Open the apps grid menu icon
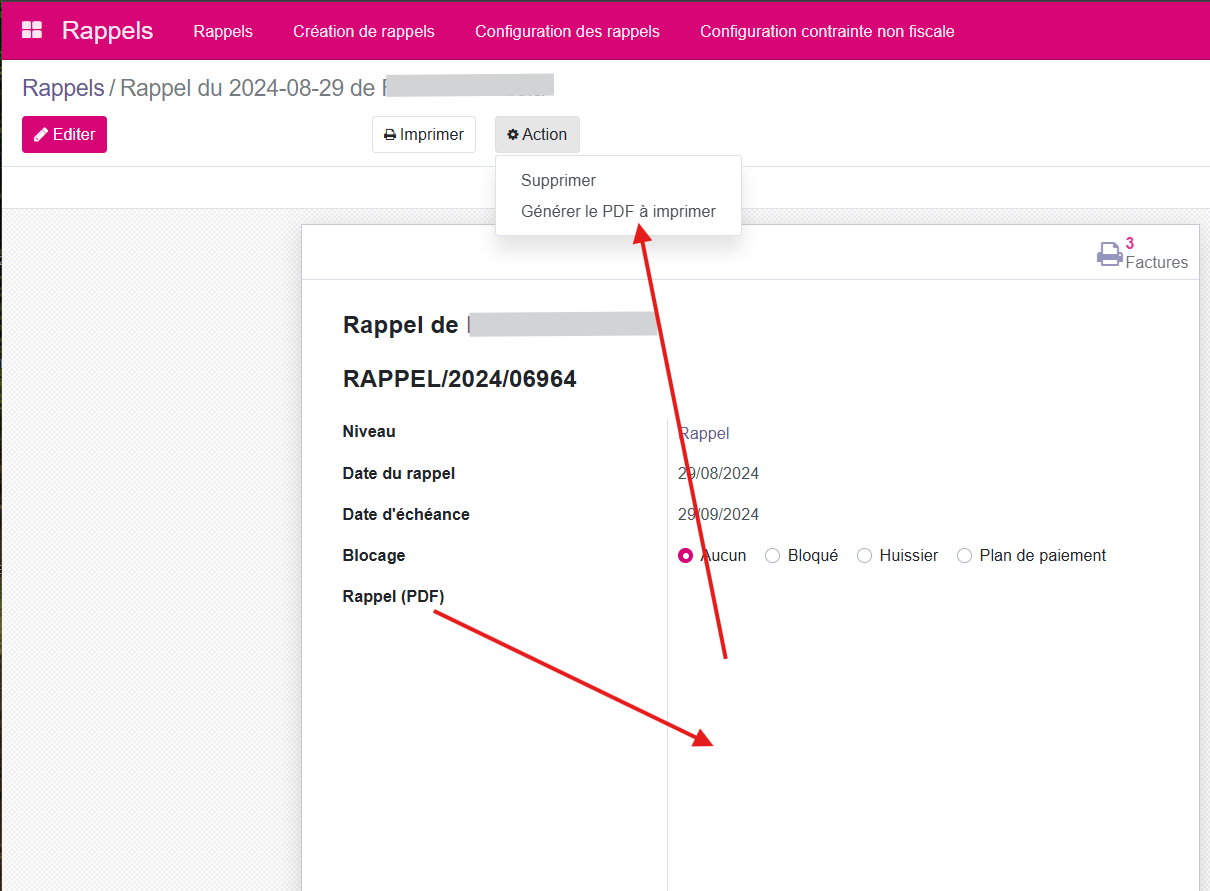This screenshot has height=891, width=1210. point(32,31)
